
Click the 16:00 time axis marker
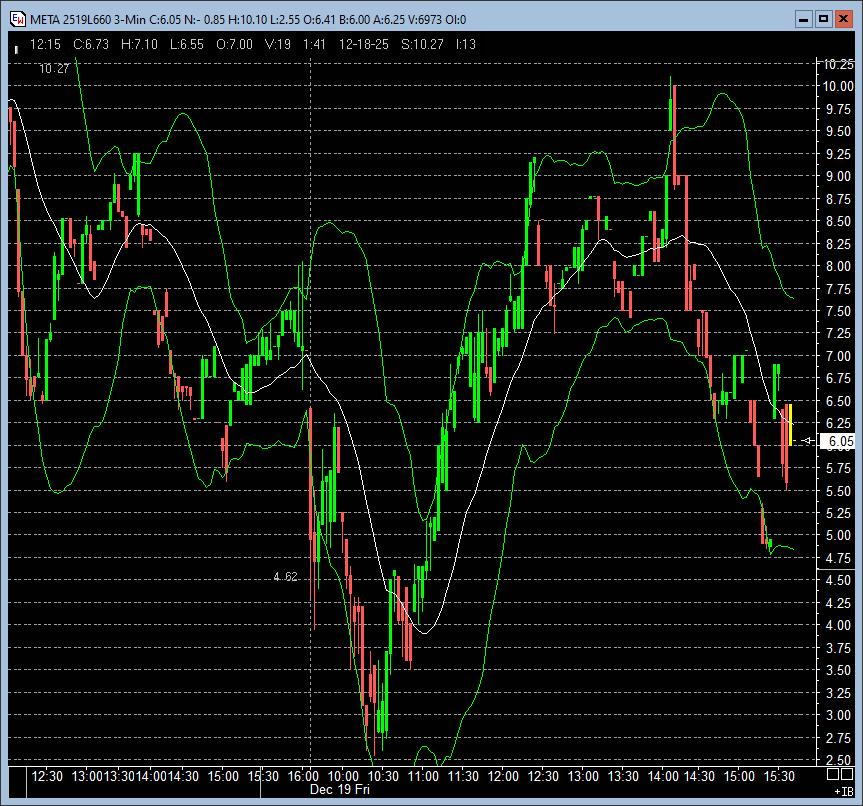(x=304, y=776)
